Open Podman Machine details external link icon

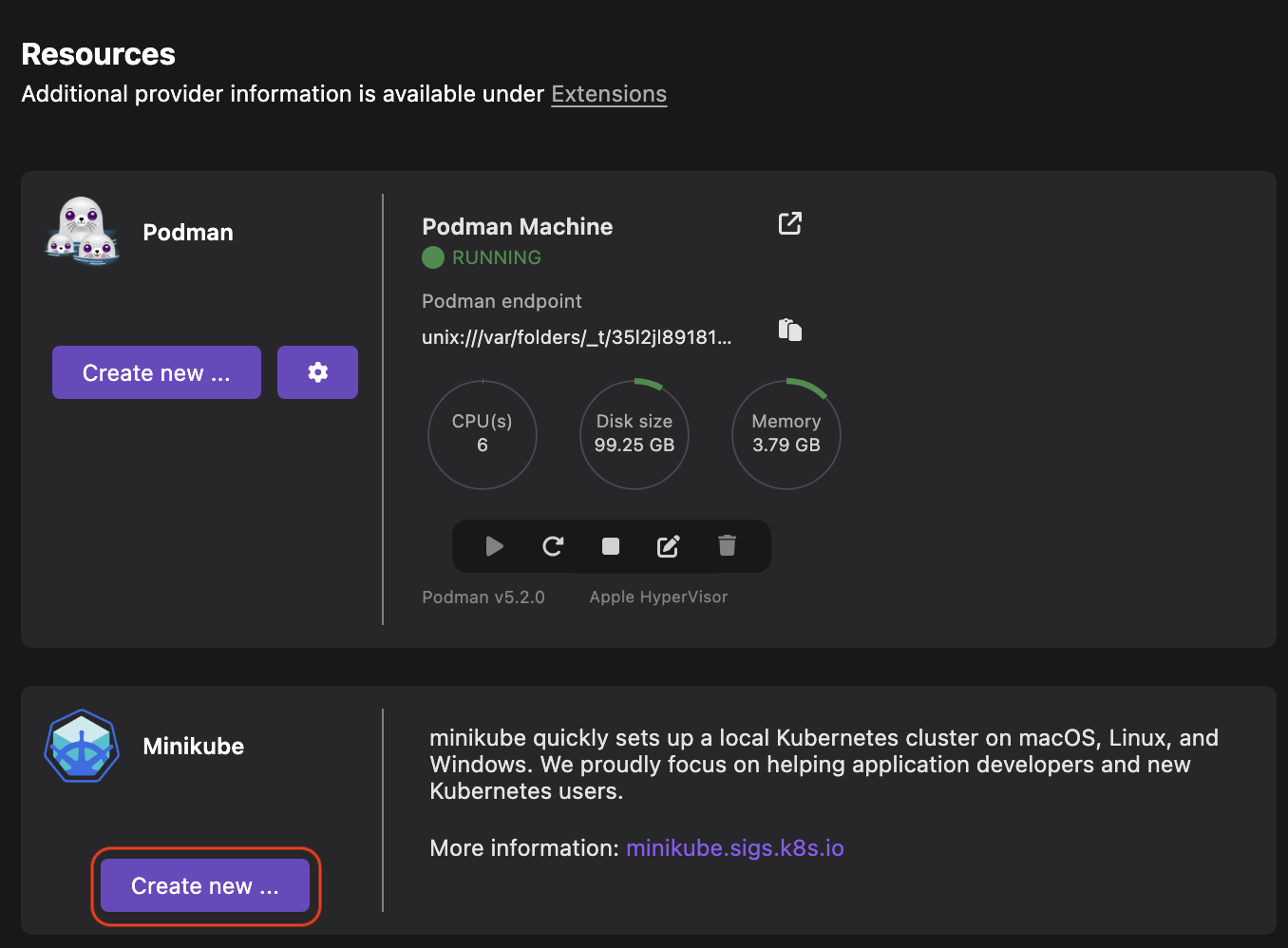coord(789,223)
